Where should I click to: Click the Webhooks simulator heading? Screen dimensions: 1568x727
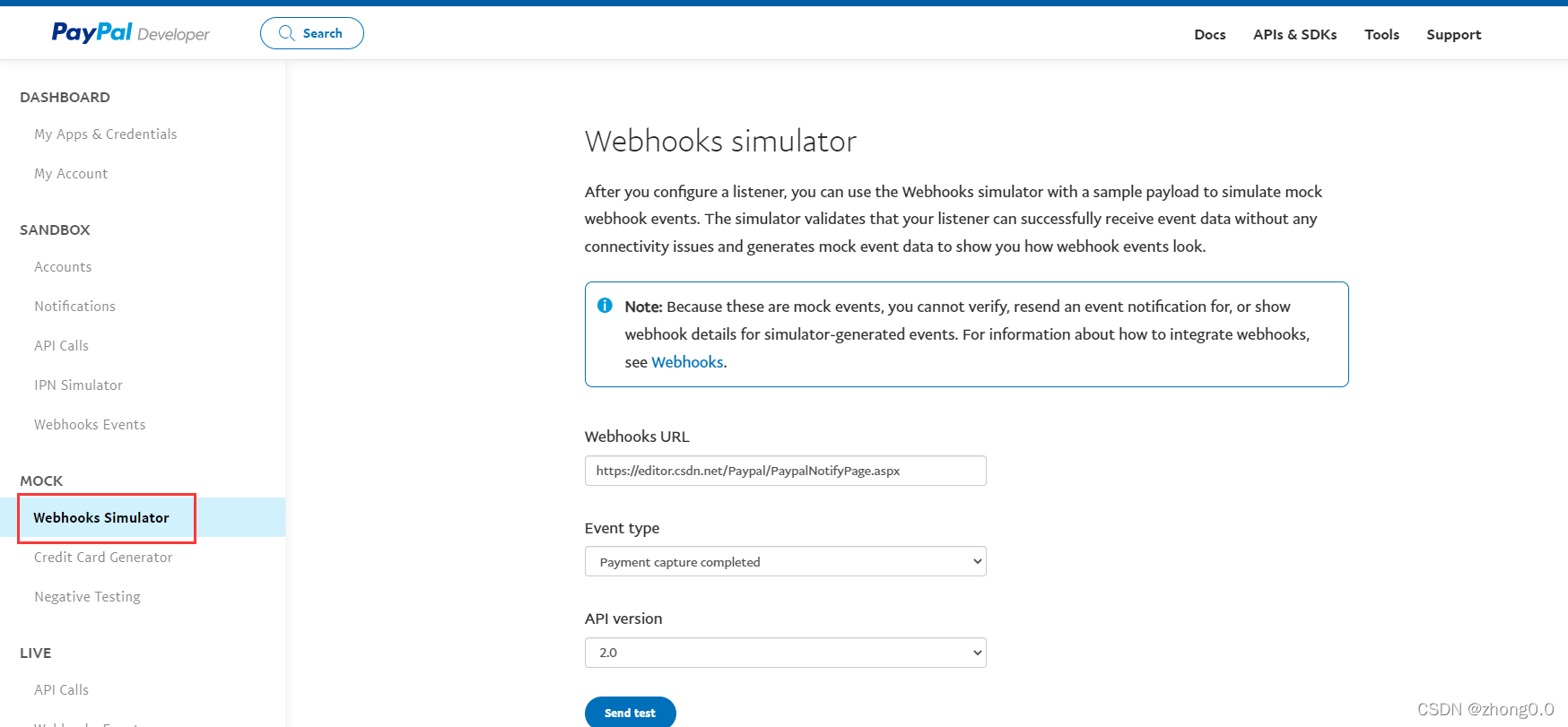point(720,141)
